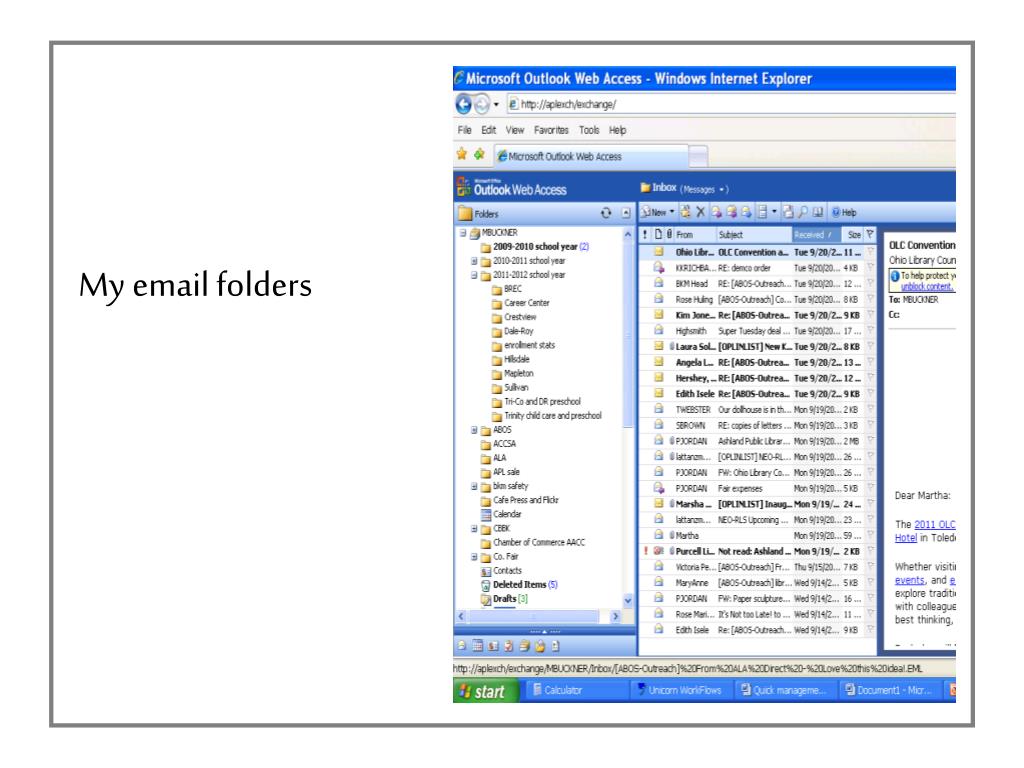Open Inbox shortcut icon in bottom navigation bar
The image size is (1024, 768).
(462, 646)
